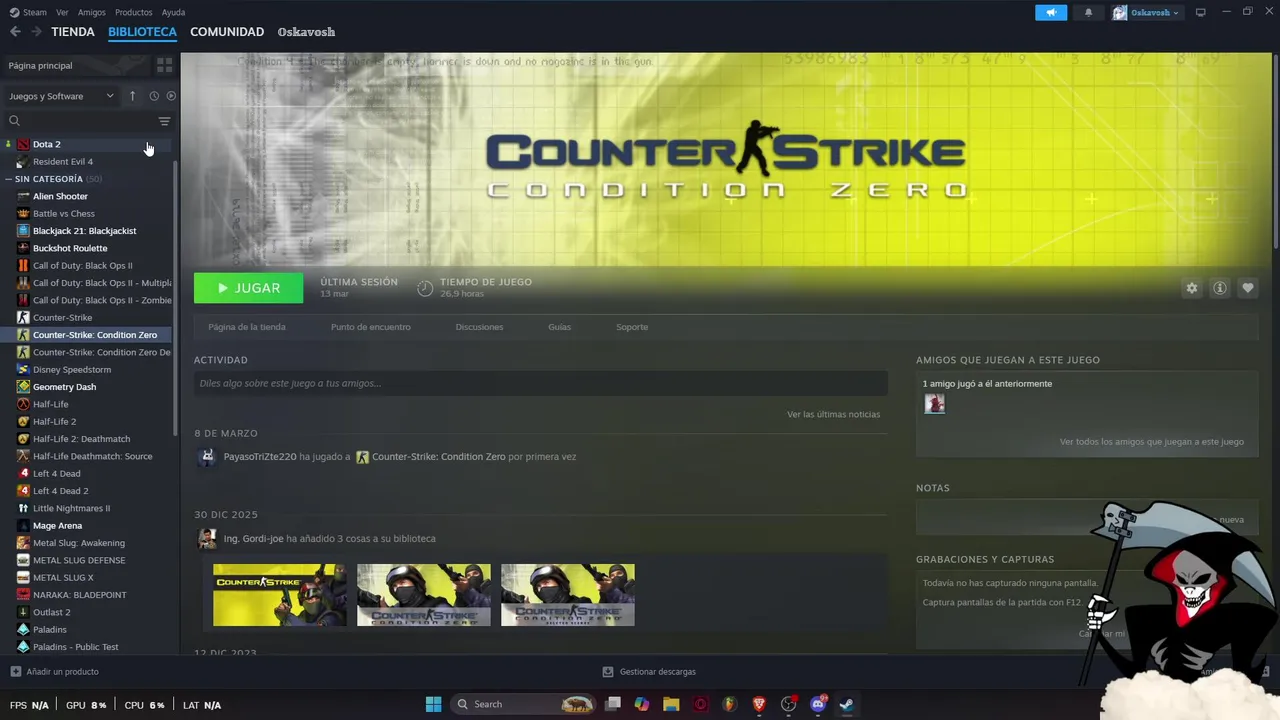Open the notifications bell
1280x720 pixels.
tap(1088, 13)
